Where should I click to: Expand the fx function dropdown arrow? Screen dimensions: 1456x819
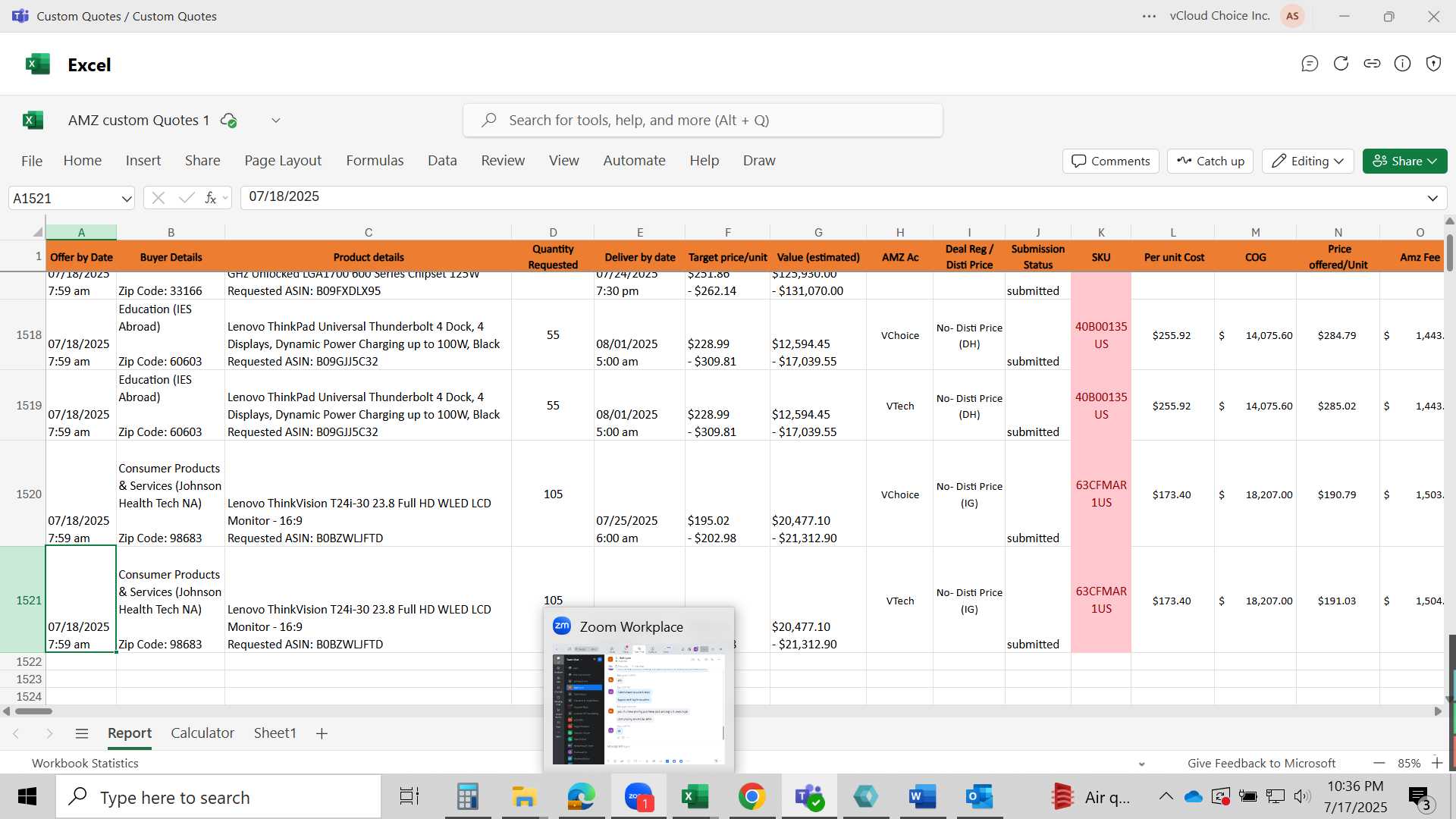tap(225, 199)
